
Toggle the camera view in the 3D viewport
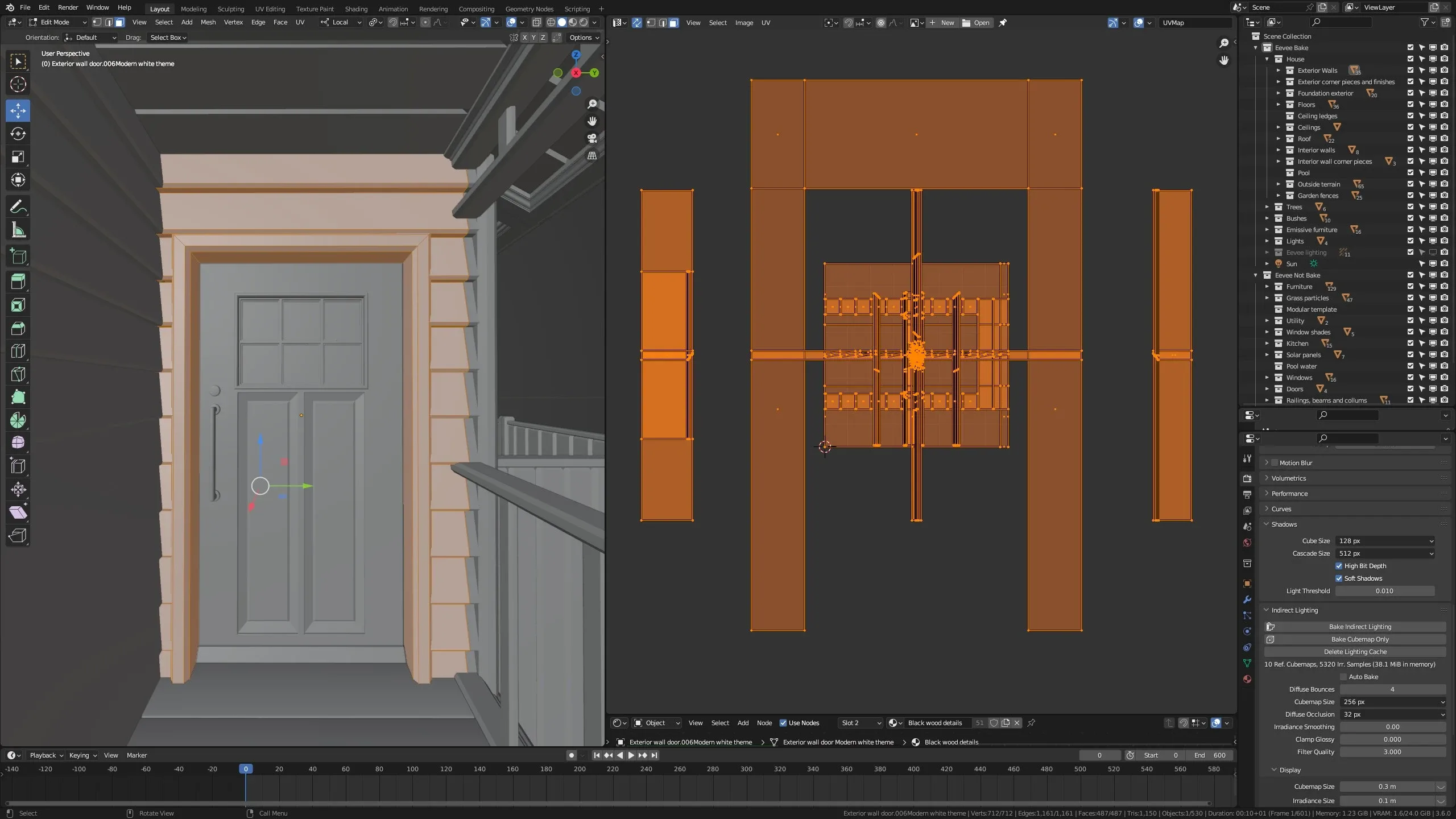click(x=592, y=138)
